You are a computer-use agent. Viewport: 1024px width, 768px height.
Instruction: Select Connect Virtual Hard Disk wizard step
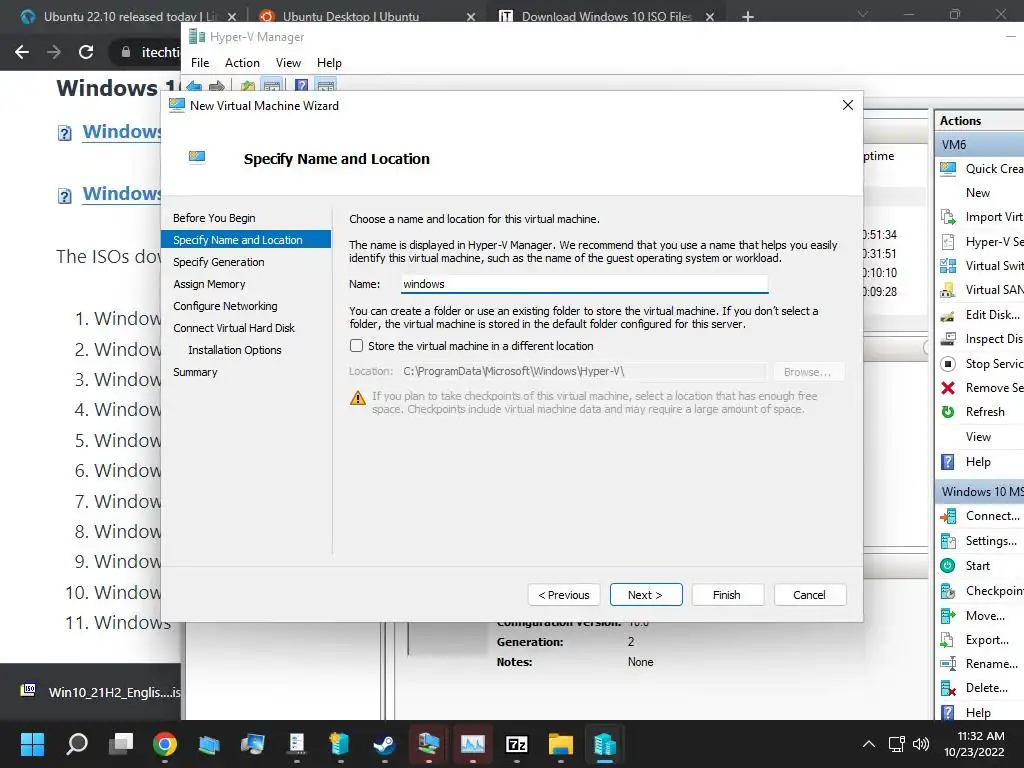tap(234, 328)
